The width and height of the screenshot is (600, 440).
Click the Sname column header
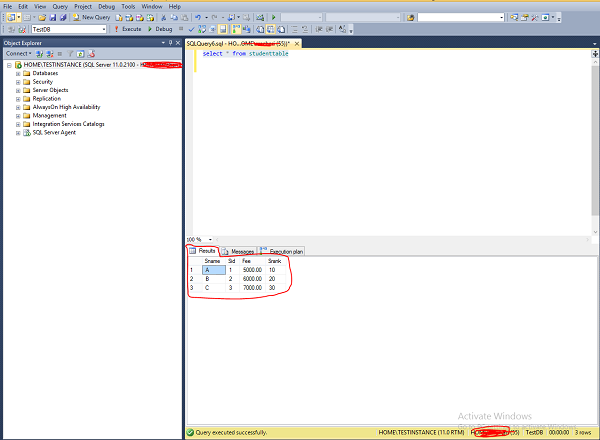coord(212,261)
